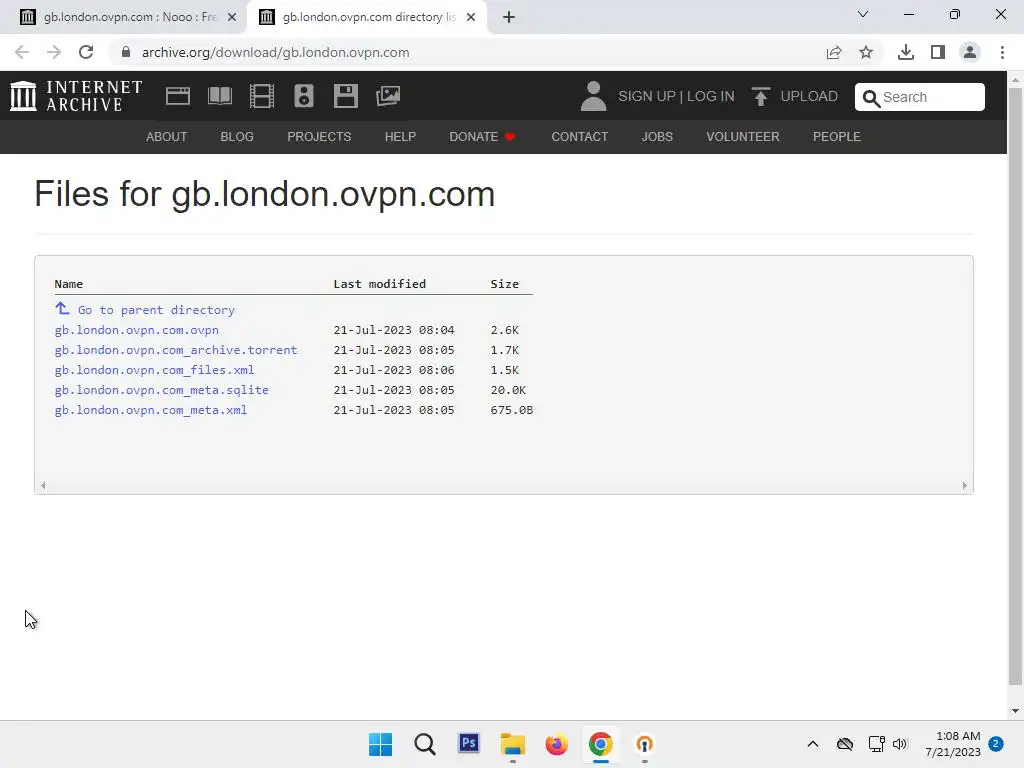Screen dimensions: 1024x768
Task: Click the LOG IN link
Action: (711, 96)
